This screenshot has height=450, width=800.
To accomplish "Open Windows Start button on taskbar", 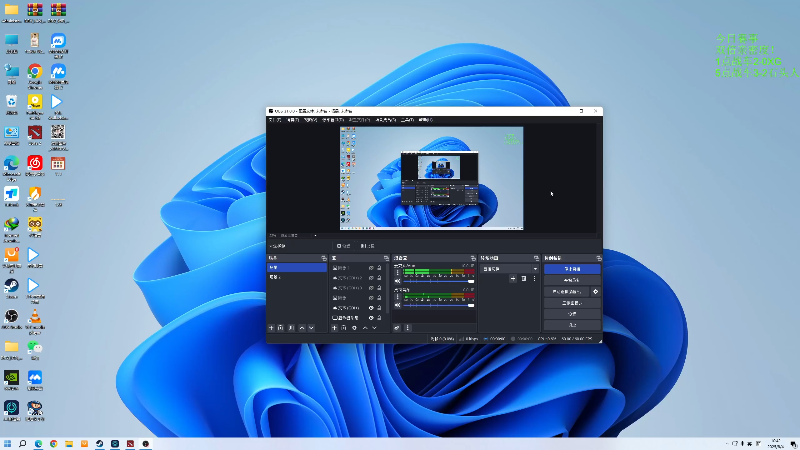I will 7,444.
